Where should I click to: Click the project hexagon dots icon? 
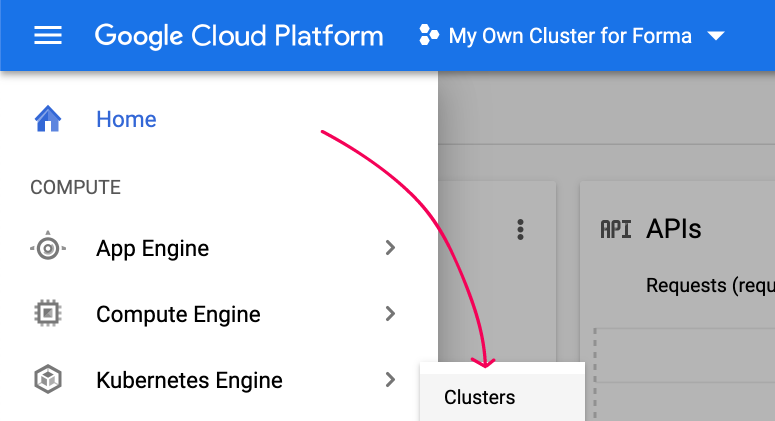click(429, 36)
